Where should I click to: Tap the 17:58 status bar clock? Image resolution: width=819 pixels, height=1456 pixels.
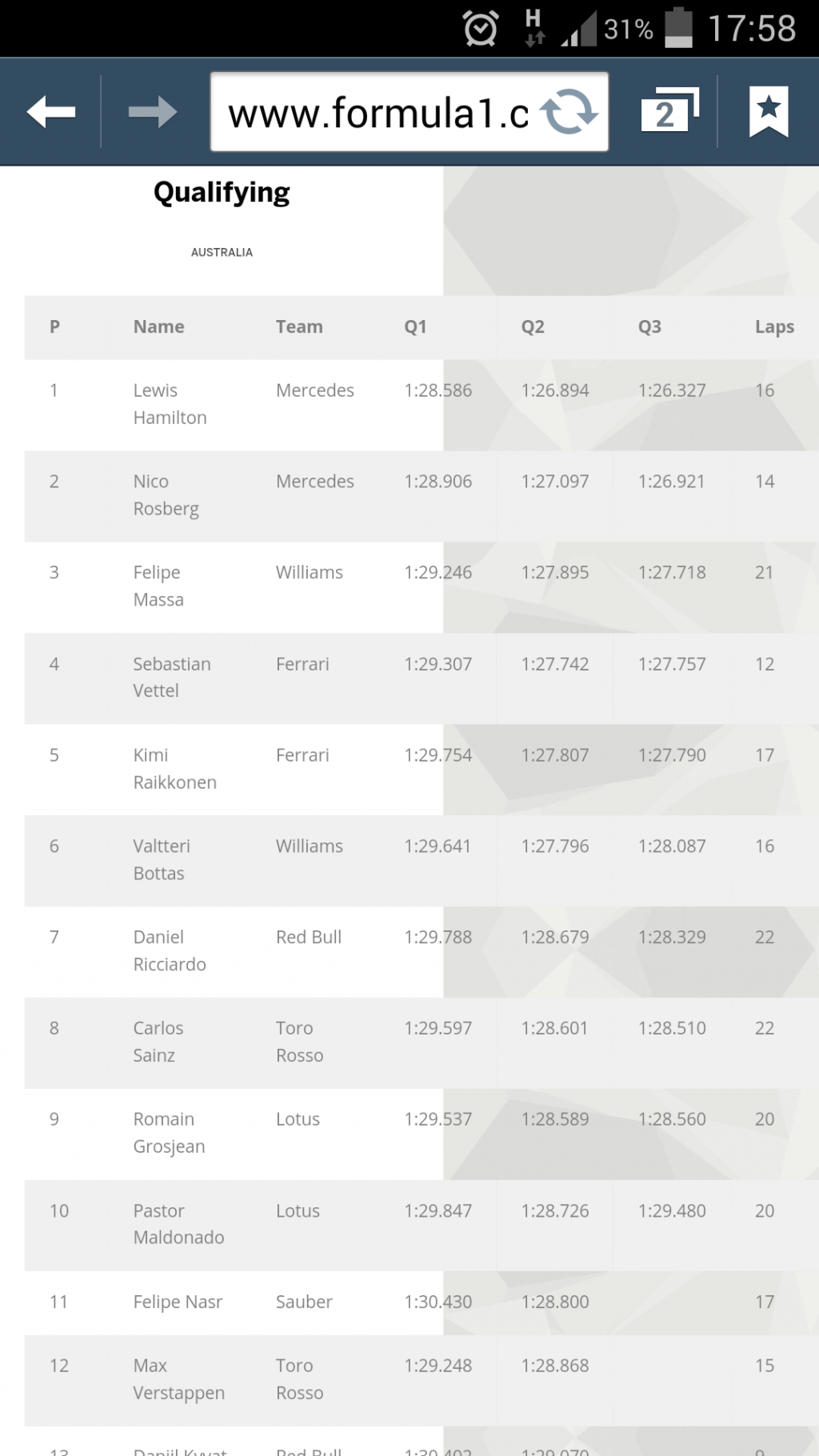click(x=752, y=29)
